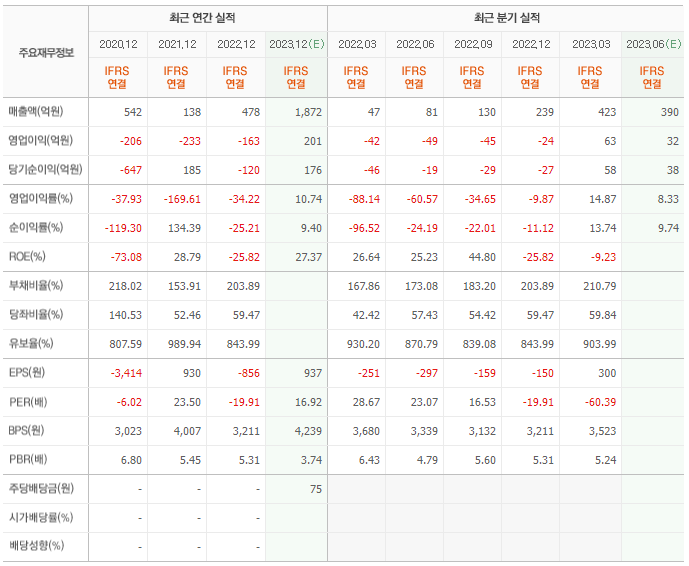
Task: Click the 390 estimated quarterly revenue value
Action: [670, 112]
